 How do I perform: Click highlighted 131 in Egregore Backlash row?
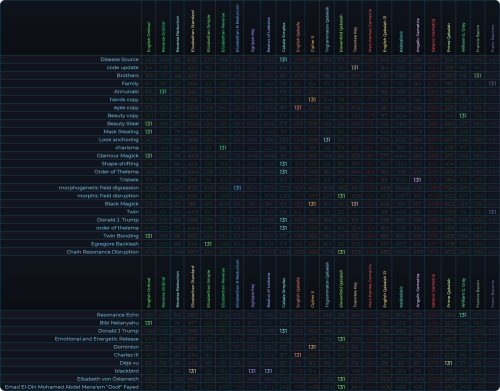(x=208, y=244)
